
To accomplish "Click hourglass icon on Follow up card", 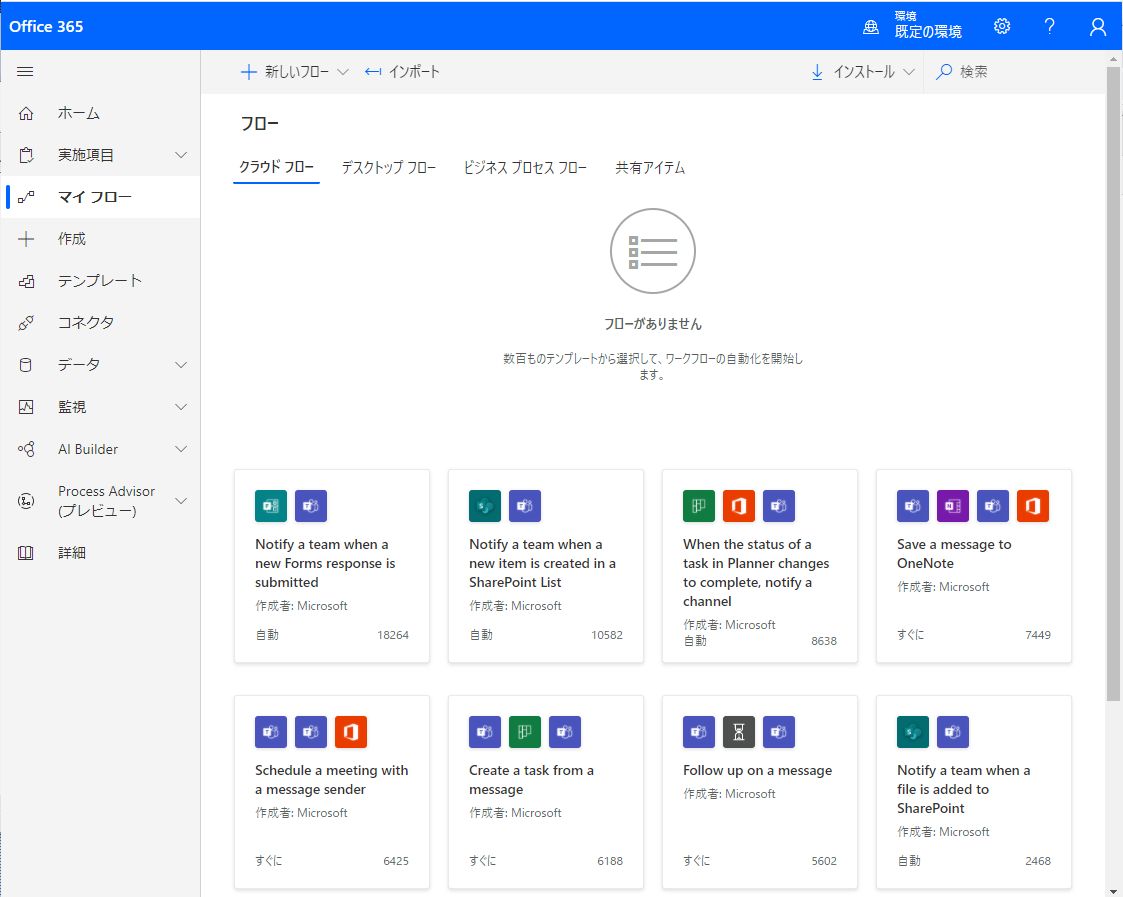I will click(x=739, y=731).
